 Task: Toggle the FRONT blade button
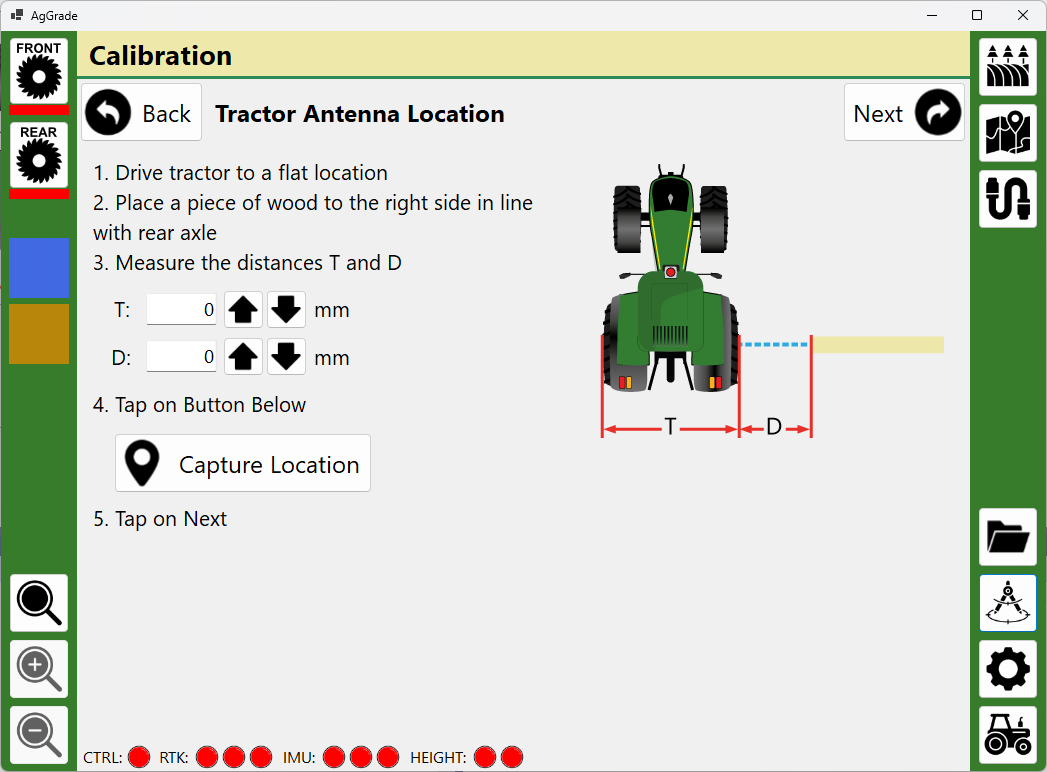39,71
